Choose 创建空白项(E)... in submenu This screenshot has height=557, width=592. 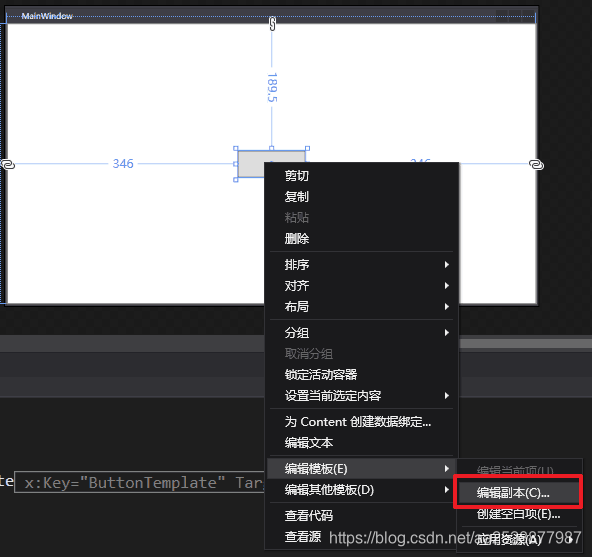coord(518,514)
